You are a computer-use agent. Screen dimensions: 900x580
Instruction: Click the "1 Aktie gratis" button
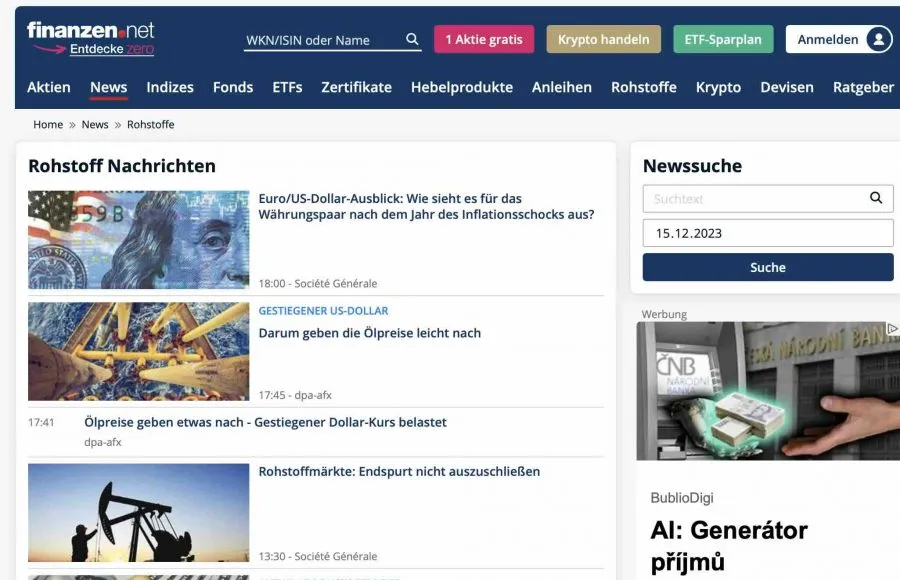[x=487, y=38]
